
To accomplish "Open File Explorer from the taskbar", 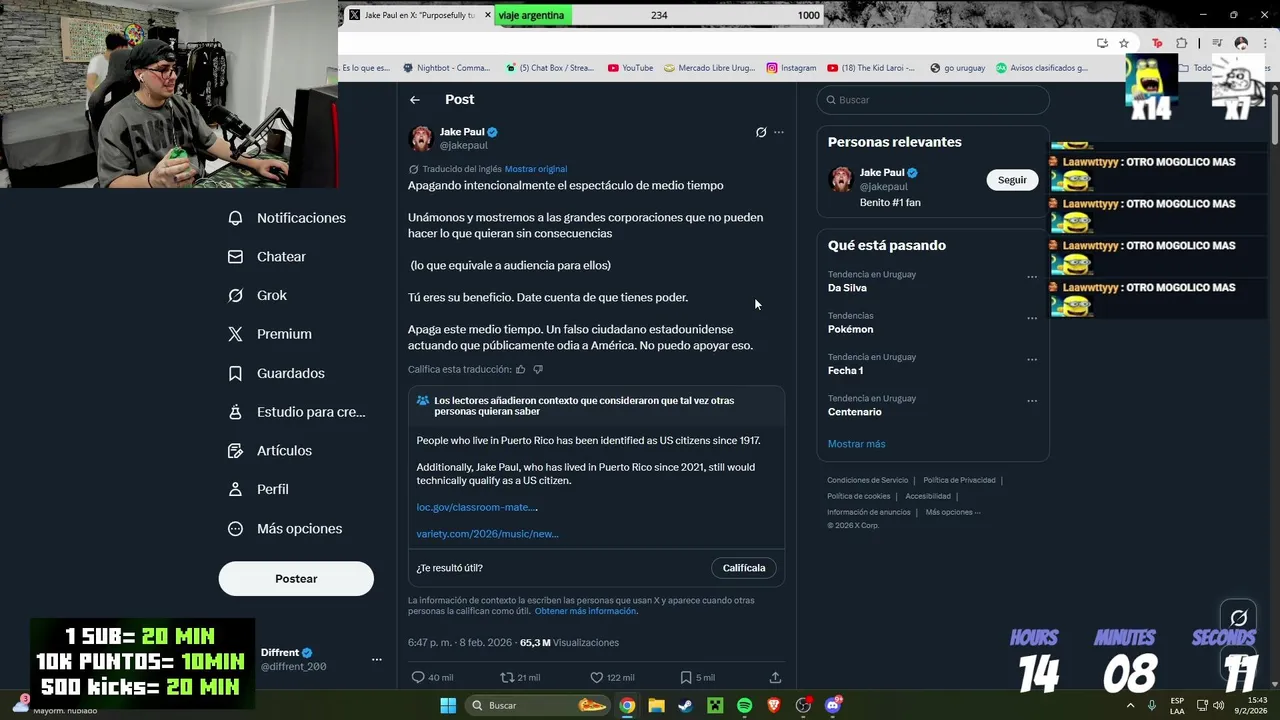I will [x=656, y=705].
